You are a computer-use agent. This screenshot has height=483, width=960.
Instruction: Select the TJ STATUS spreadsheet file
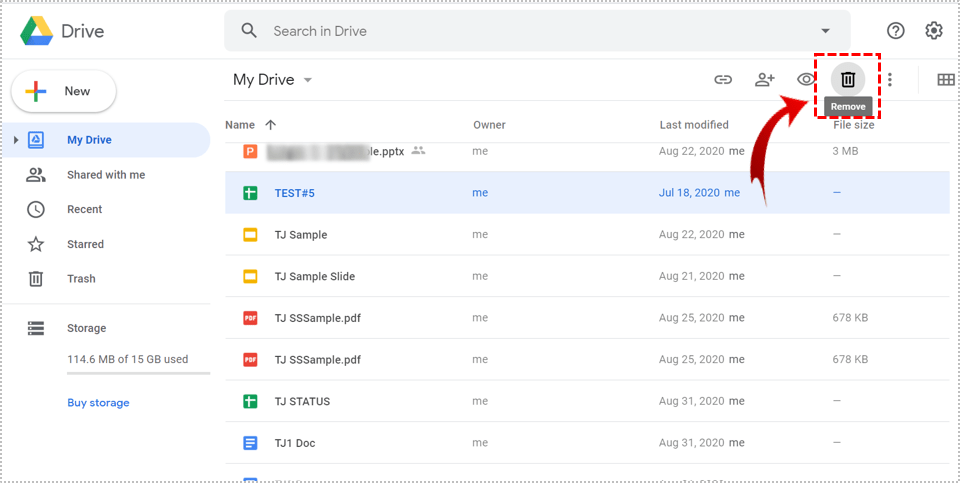point(302,401)
